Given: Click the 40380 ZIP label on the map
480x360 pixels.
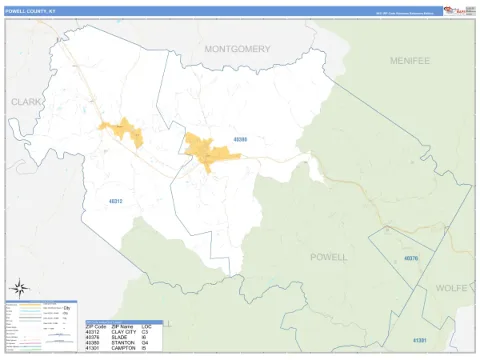Looking at the screenshot, I should tap(240, 139).
